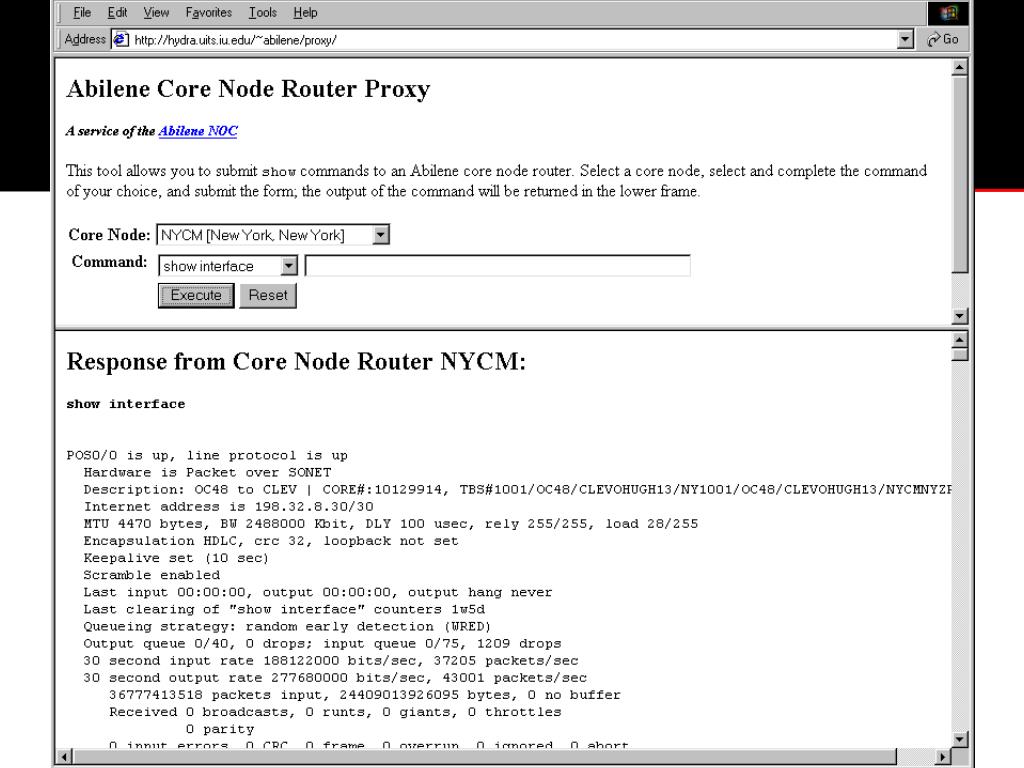Click lower frame scroll right arrow
The width and height of the screenshot is (1024, 768).
pos(942,757)
